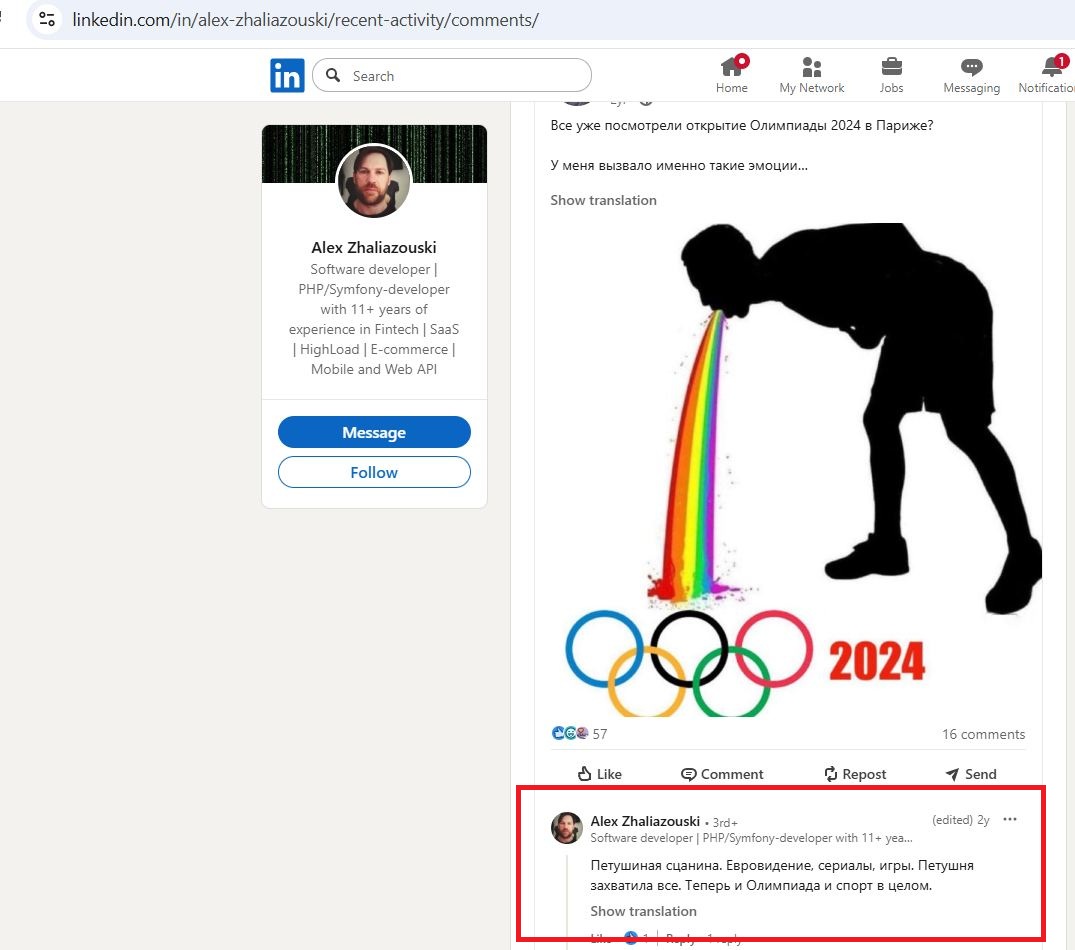Like the post with the thumbs-up button

point(600,774)
